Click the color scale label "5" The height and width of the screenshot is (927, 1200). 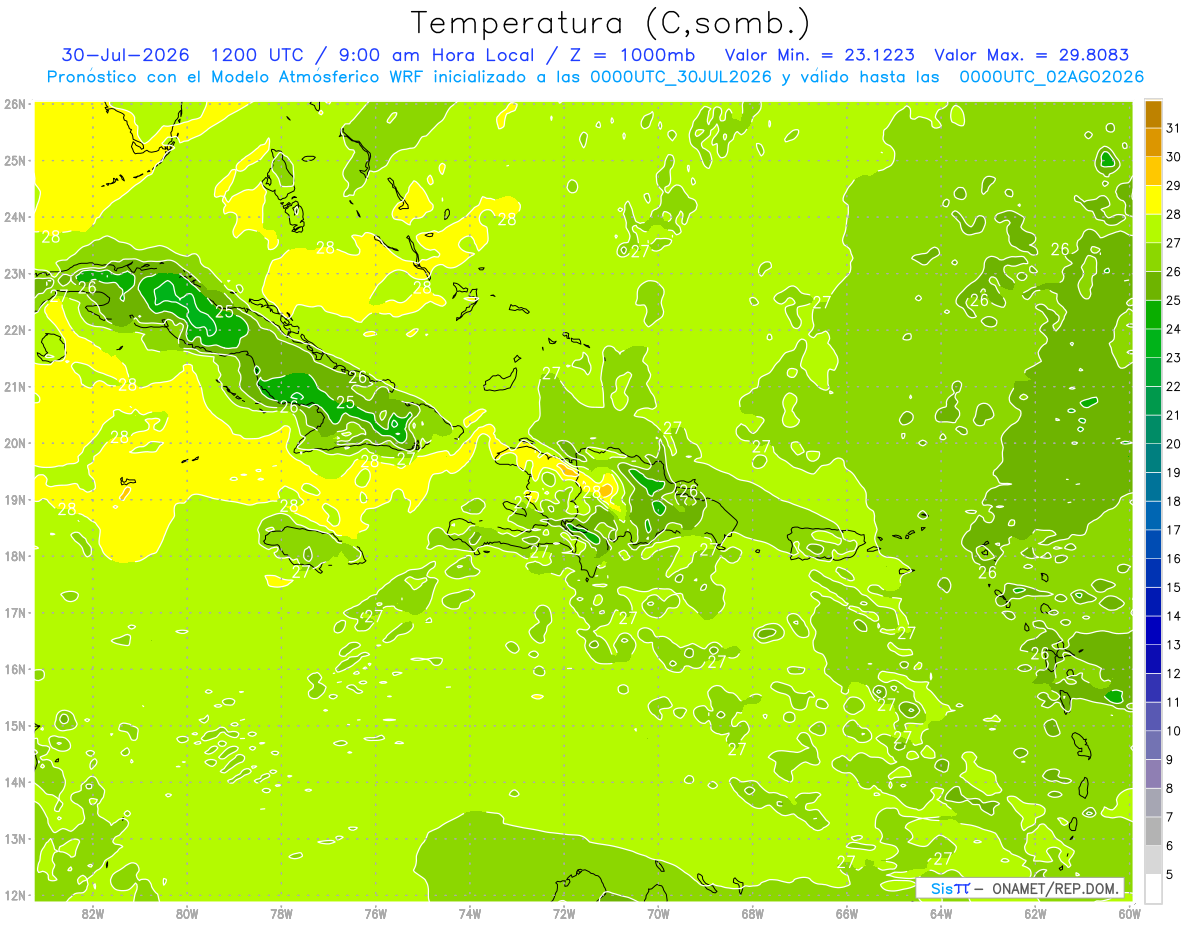pos(1170,875)
